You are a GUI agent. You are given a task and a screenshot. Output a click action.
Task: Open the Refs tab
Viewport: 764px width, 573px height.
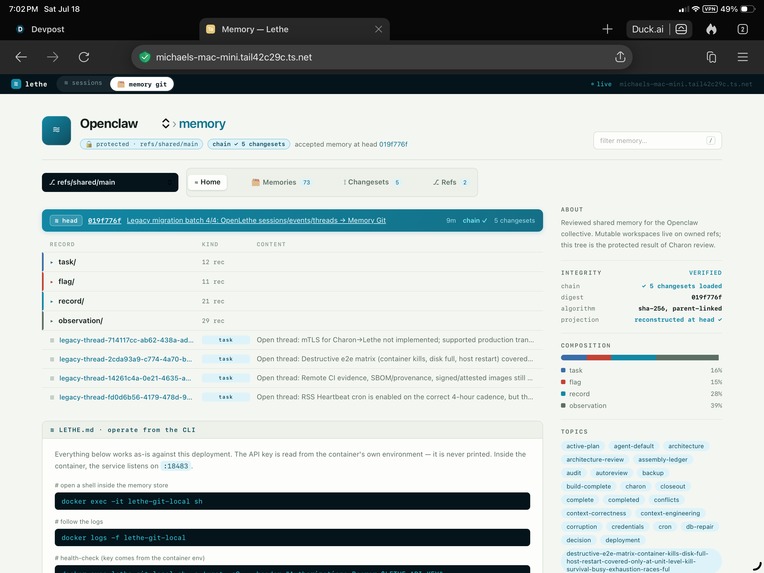coord(450,182)
